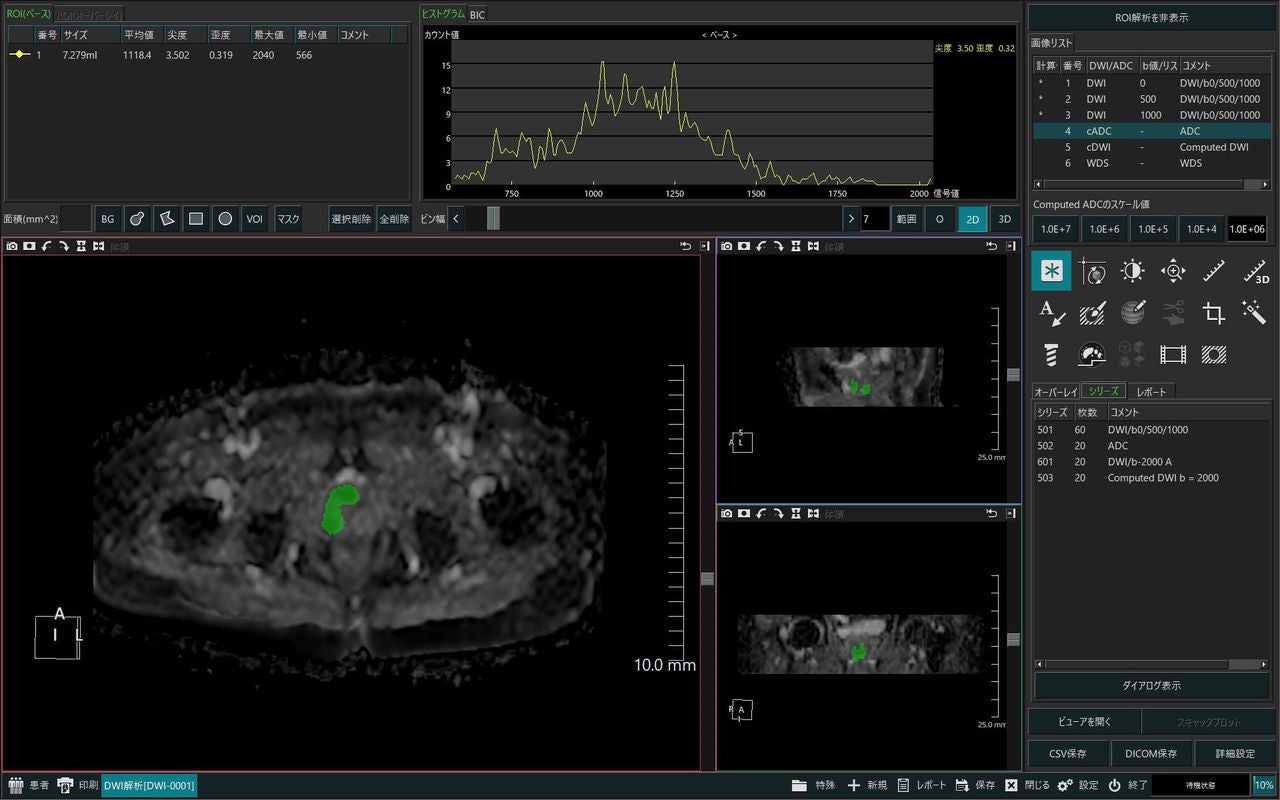Click the right arrow of bin width
This screenshot has width=1280, height=800.
click(851, 218)
